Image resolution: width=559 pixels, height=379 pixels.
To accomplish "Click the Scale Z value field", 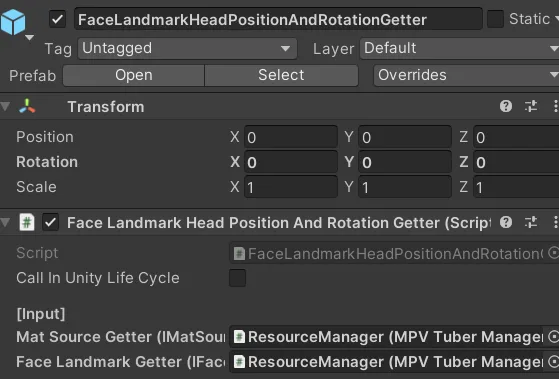I will click(x=516, y=187).
